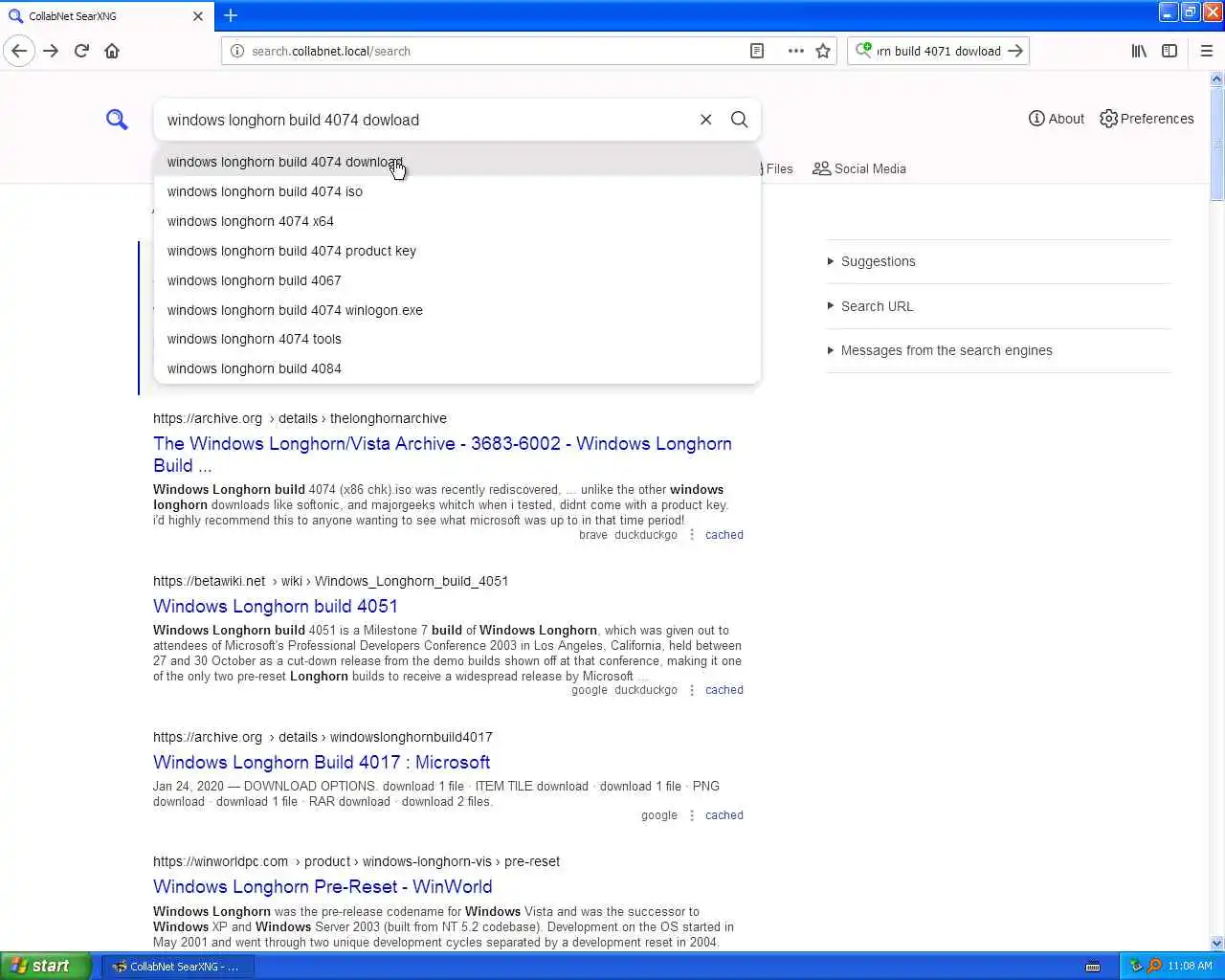Open a new tab with plus button
Viewport: 1225px width, 980px height.
pos(231,15)
